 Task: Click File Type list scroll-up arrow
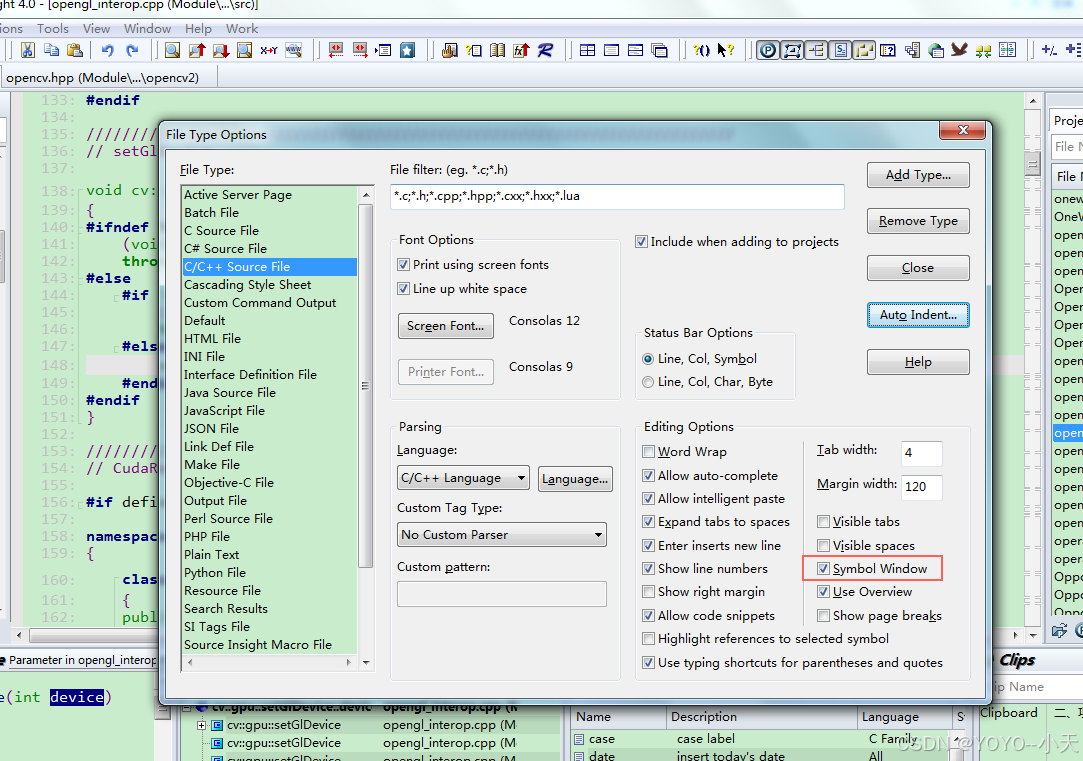pyautogui.click(x=366, y=195)
